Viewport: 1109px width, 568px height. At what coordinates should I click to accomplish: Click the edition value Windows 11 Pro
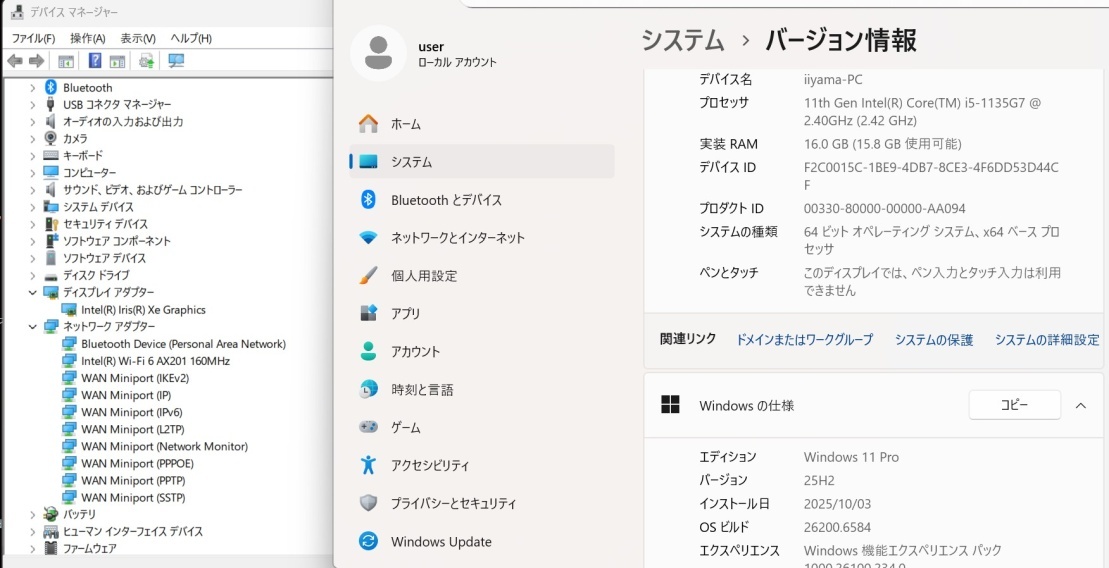pyautogui.click(x=852, y=457)
